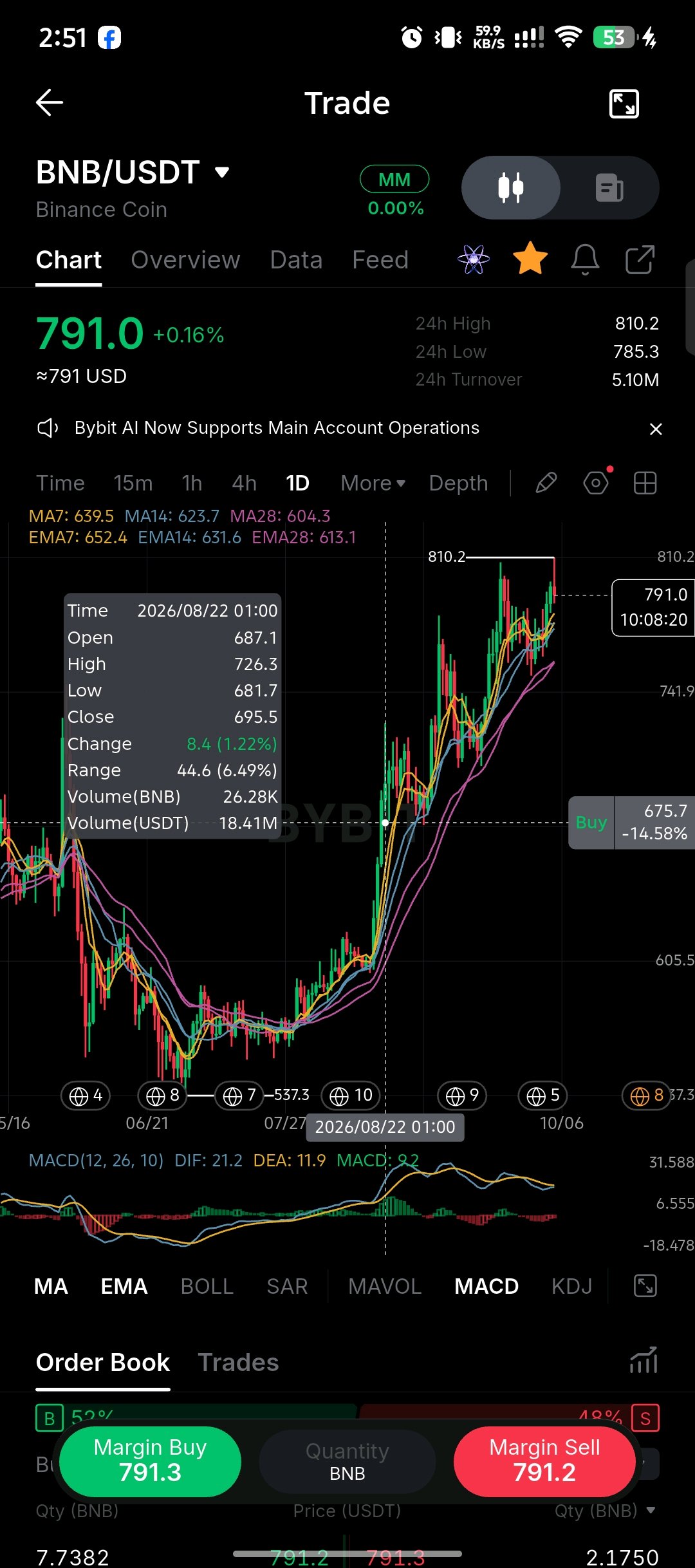The image size is (695, 1568).
Task: Select the 1h chart interval
Action: (x=192, y=483)
